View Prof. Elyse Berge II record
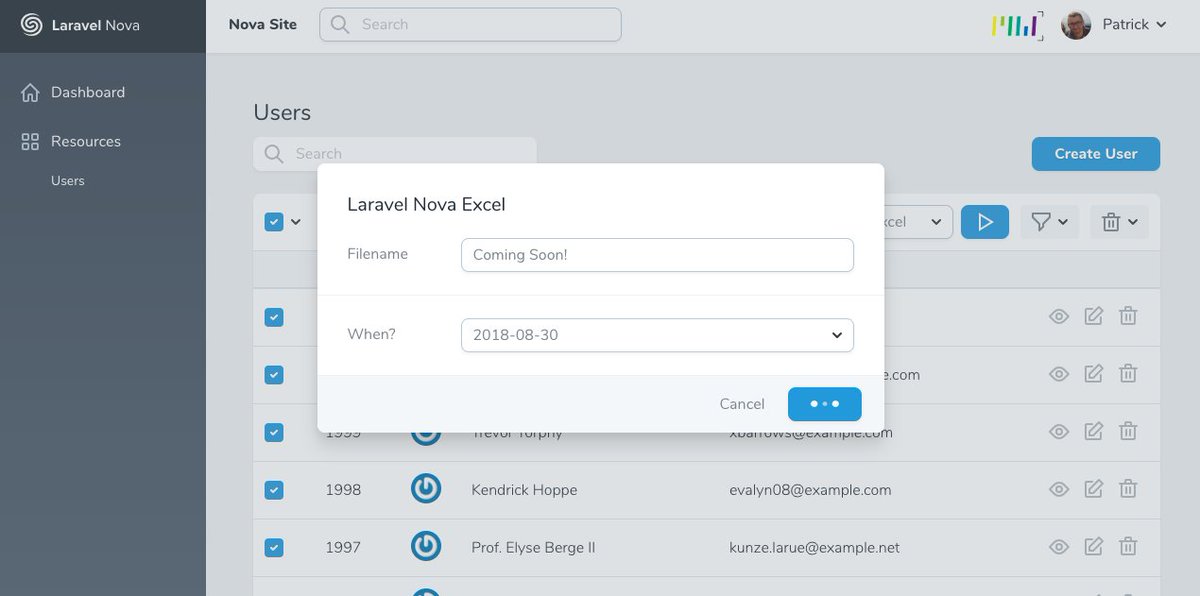The image size is (1200, 596). click(1059, 548)
